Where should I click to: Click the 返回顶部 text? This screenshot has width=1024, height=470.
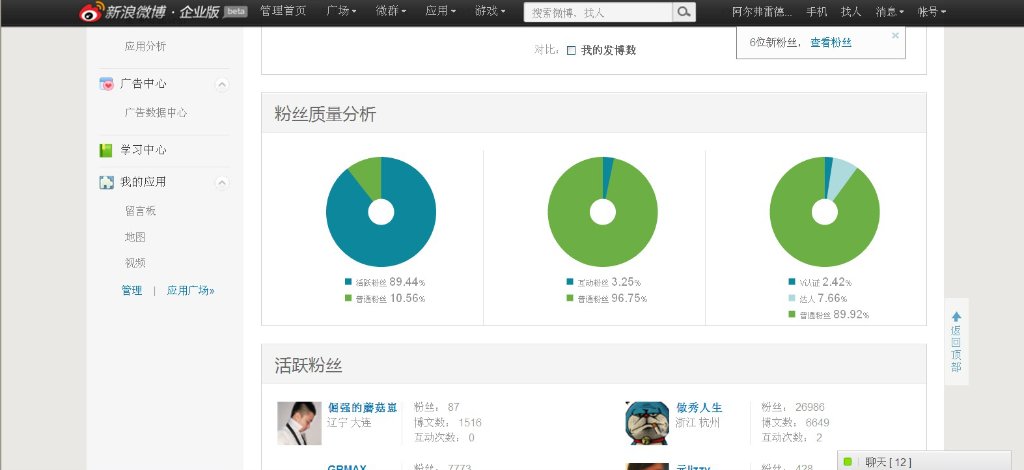click(x=956, y=349)
